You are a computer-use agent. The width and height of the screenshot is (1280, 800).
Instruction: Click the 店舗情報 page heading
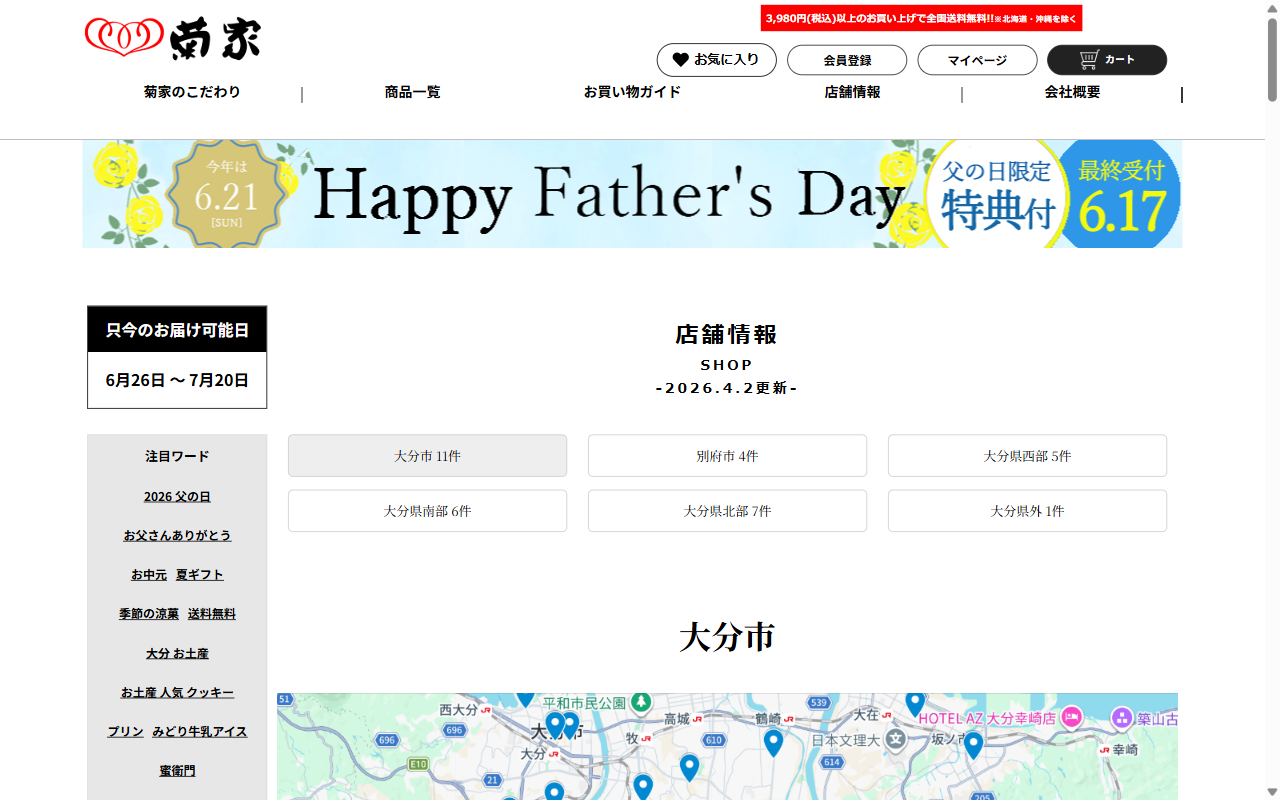(727, 334)
